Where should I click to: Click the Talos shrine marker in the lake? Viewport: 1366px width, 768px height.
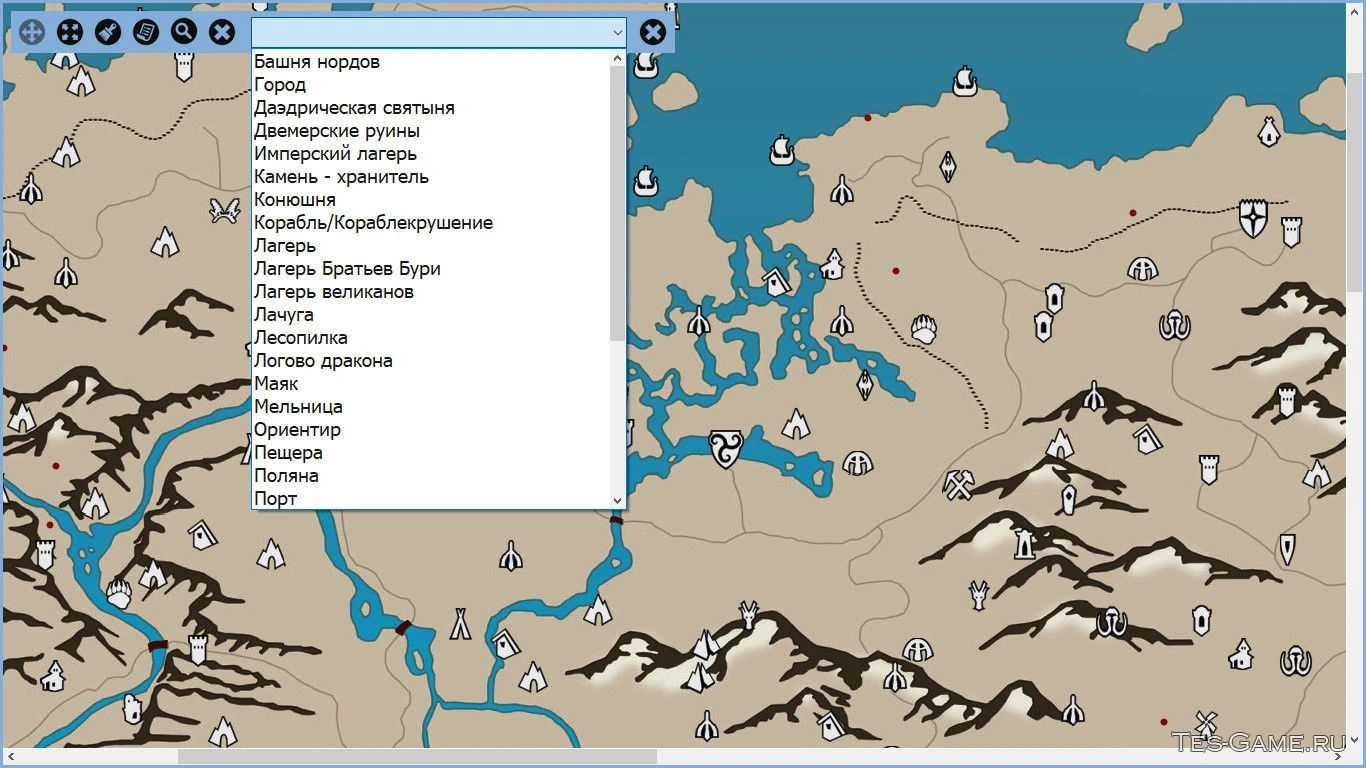coord(724,448)
